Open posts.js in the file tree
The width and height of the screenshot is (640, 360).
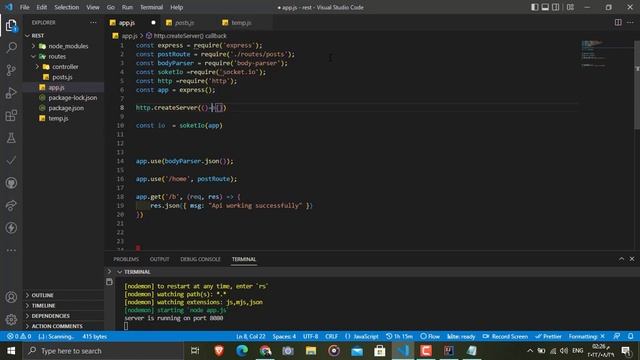point(63,77)
